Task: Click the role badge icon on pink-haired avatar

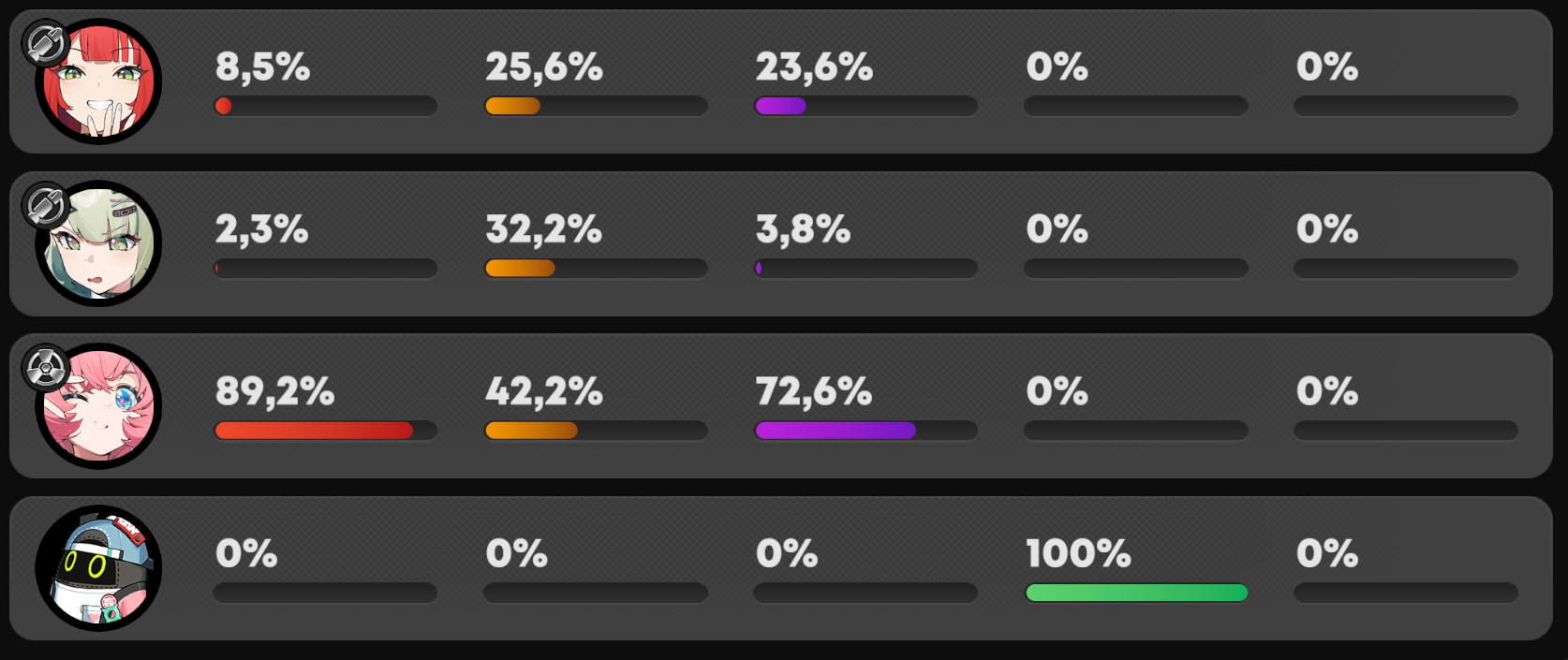Action: coord(45,367)
